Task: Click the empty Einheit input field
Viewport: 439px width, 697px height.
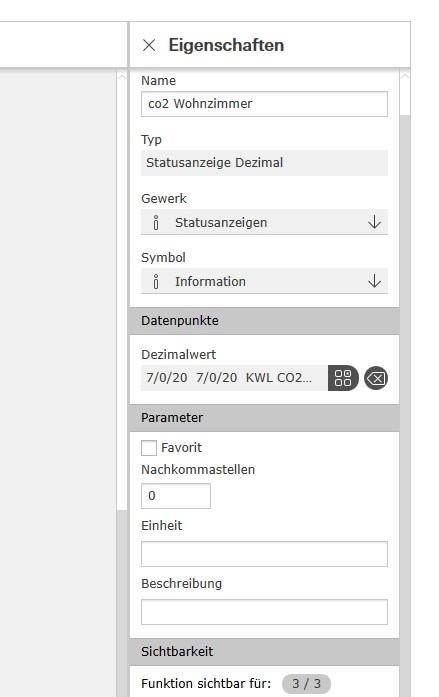Action: tap(264, 554)
